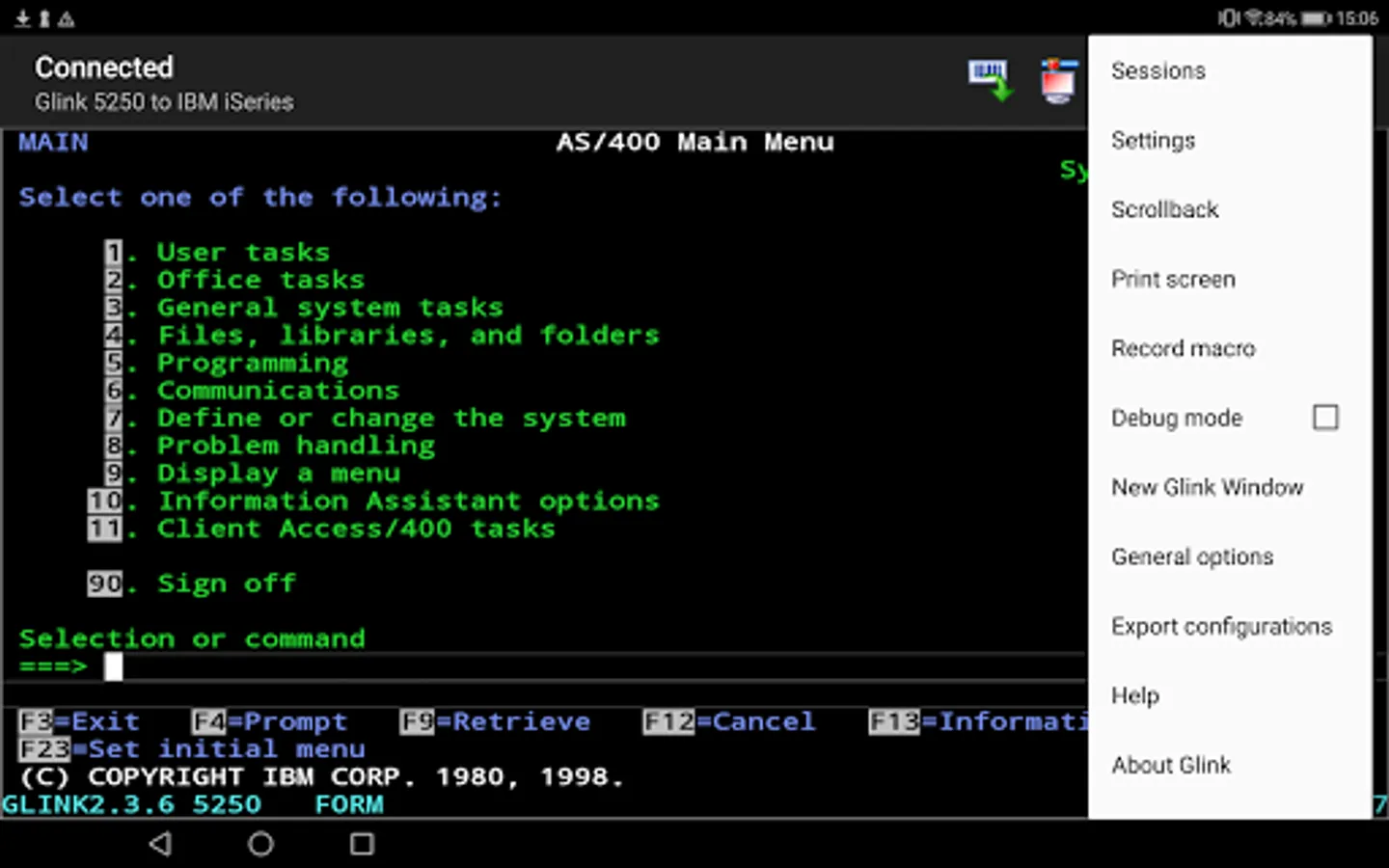Viewport: 1389px width, 868px height.
Task: Tap the Connected session title
Action: click(104, 68)
